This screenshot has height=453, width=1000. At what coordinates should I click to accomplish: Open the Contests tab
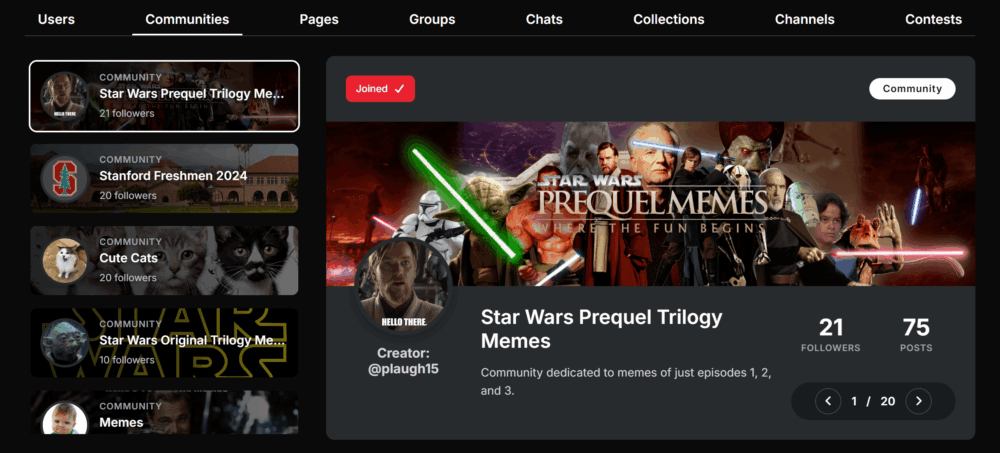click(x=933, y=19)
